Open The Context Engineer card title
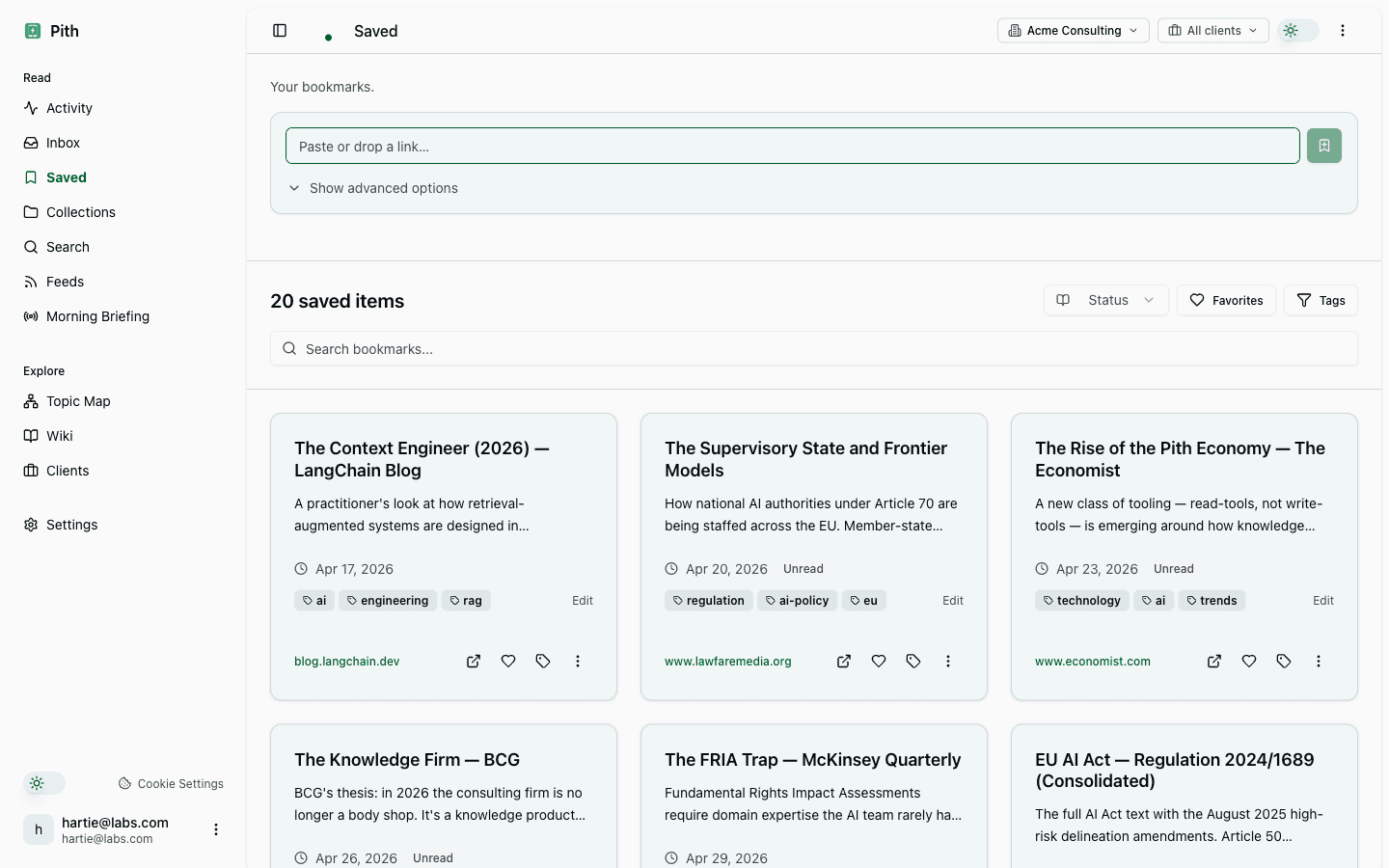 point(422,459)
